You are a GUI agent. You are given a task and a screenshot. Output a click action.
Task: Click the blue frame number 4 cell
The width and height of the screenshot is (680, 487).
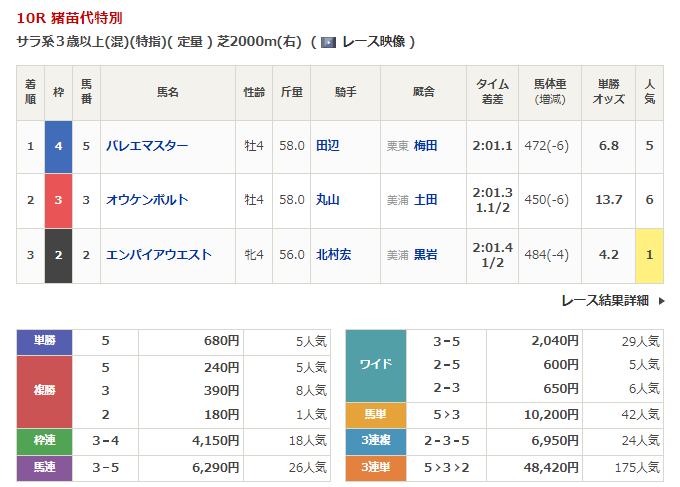click(x=58, y=146)
